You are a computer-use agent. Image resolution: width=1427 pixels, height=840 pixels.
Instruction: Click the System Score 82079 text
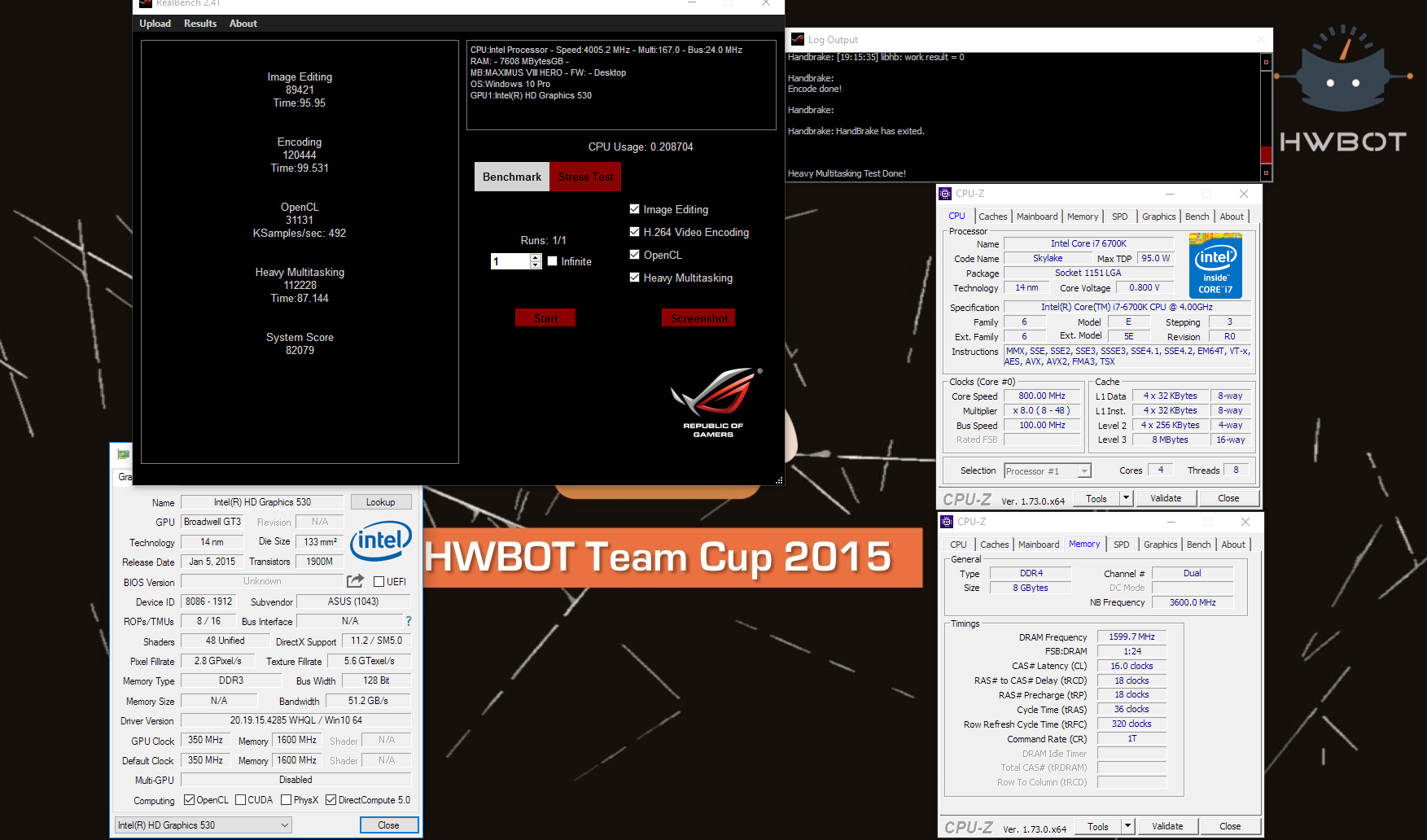coord(300,343)
